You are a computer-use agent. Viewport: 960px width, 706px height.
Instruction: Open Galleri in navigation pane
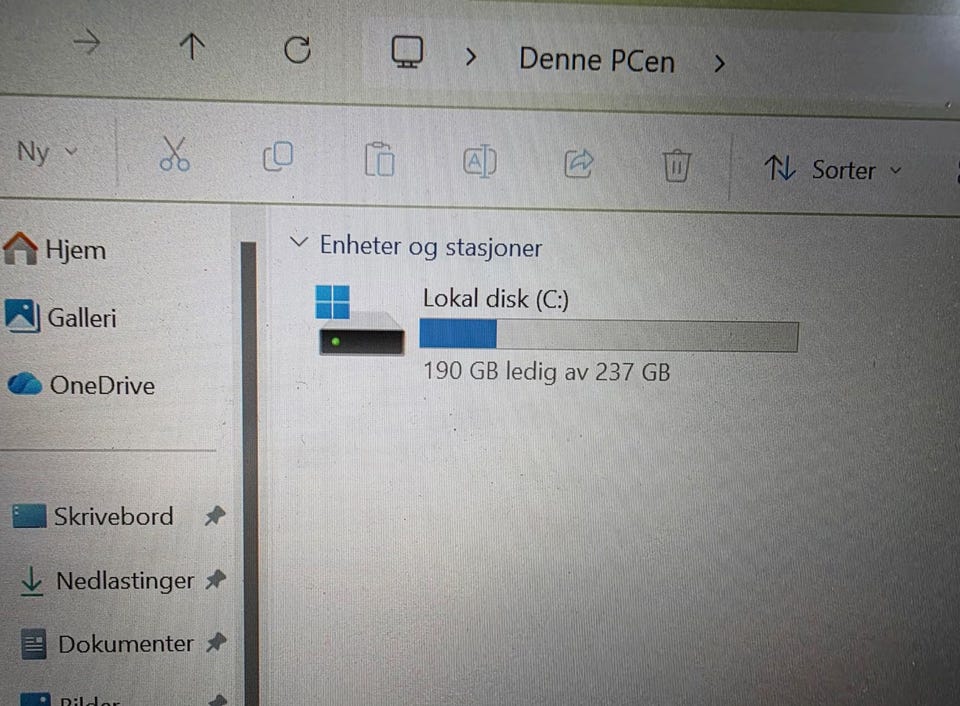tap(60, 317)
